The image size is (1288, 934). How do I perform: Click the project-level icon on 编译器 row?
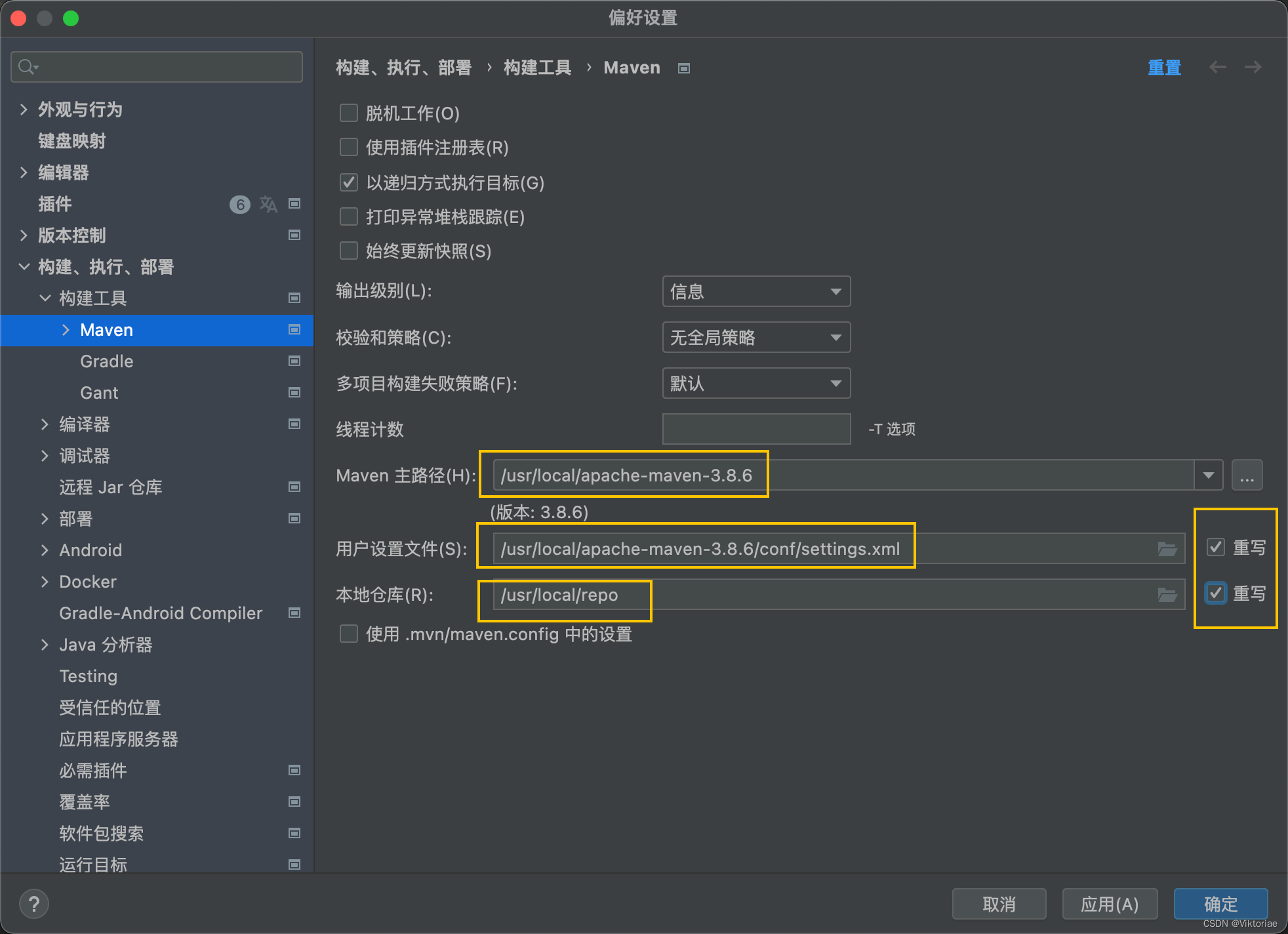click(294, 424)
